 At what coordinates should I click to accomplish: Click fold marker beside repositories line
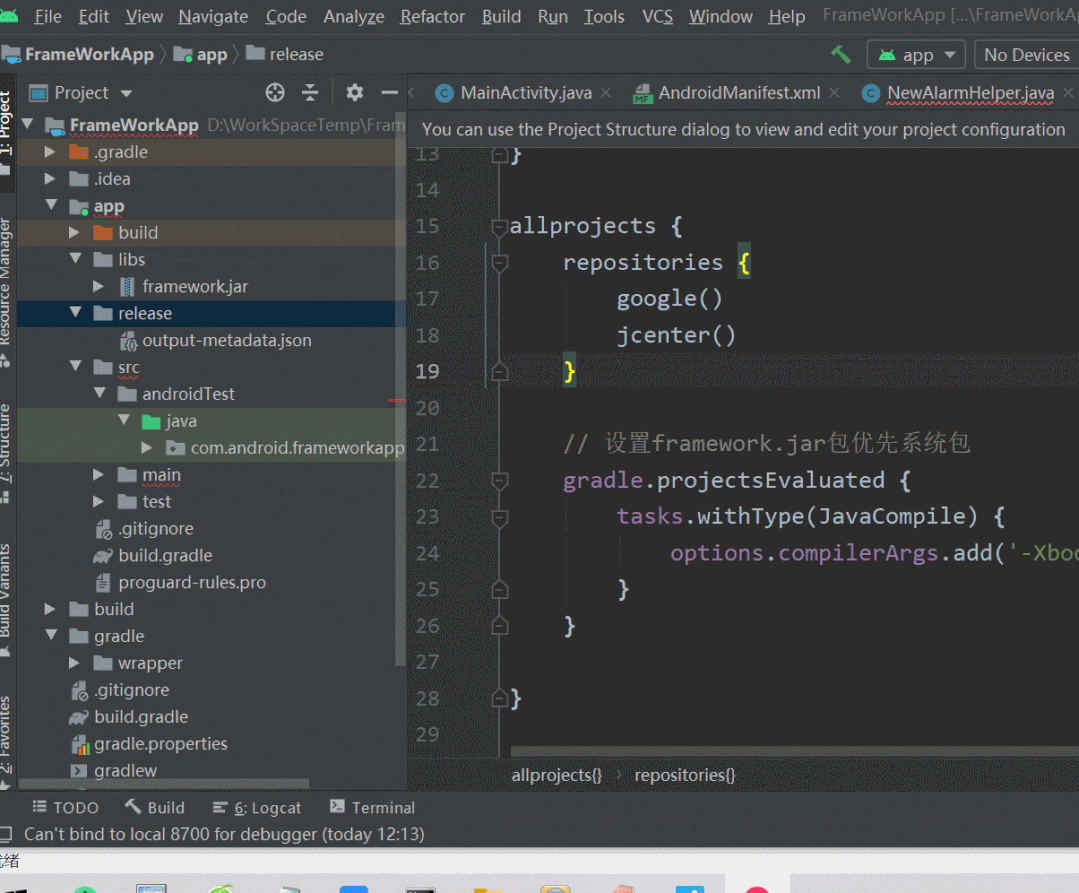[x=500, y=262]
